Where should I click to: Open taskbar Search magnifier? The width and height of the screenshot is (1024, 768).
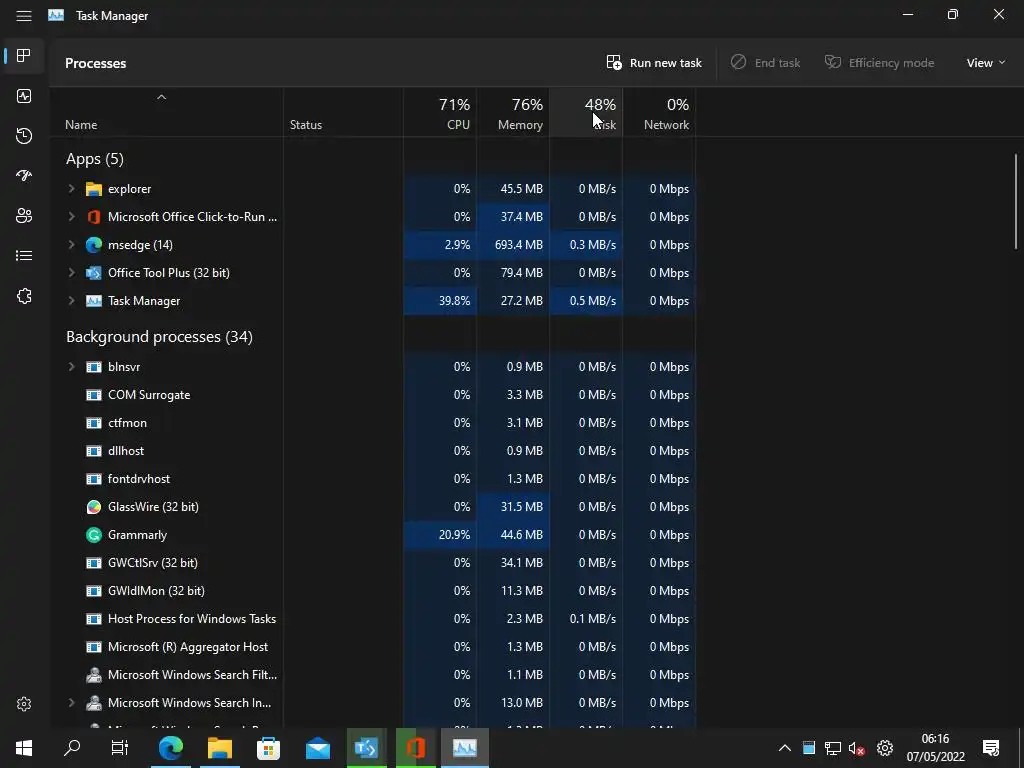point(72,748)
